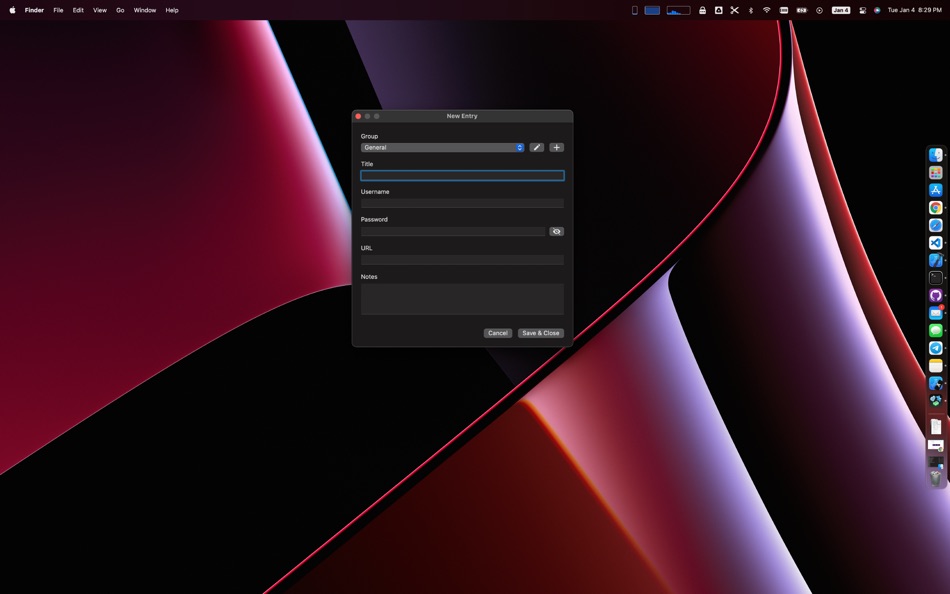Open the Window menu

(x=145, y=10)
